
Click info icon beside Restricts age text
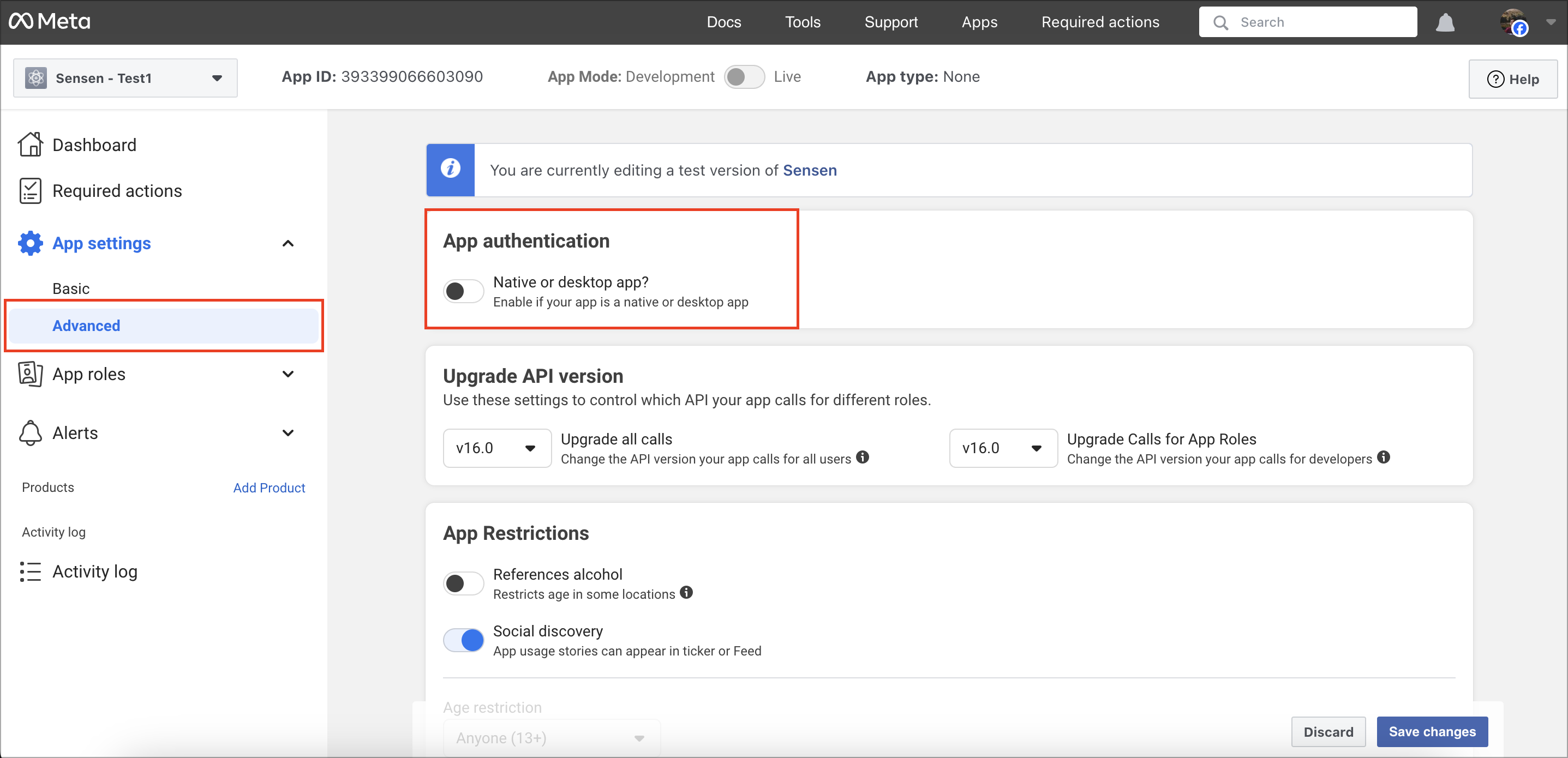tap(686, 592)
